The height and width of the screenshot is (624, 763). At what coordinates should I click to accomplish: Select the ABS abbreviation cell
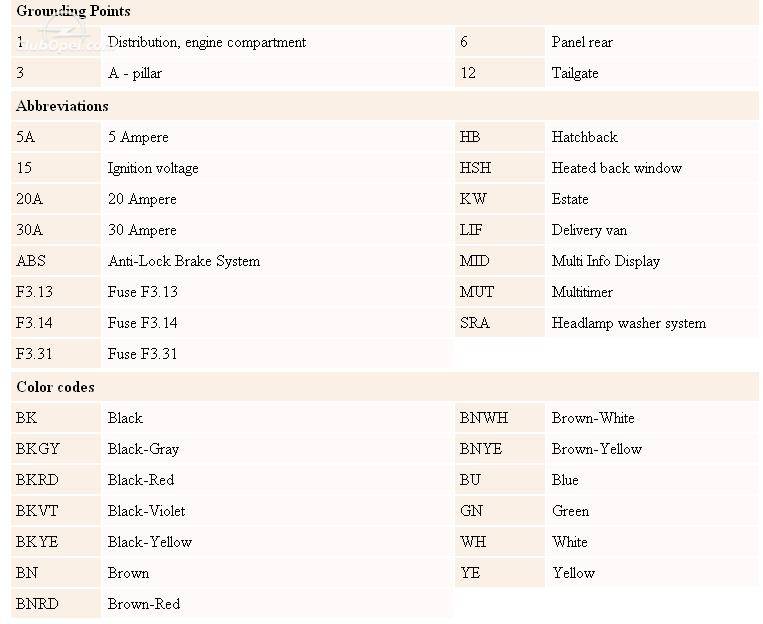[56, 261]
